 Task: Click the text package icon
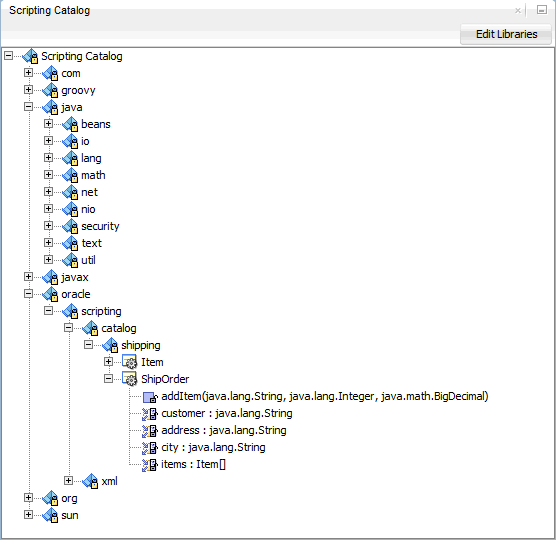70,243
